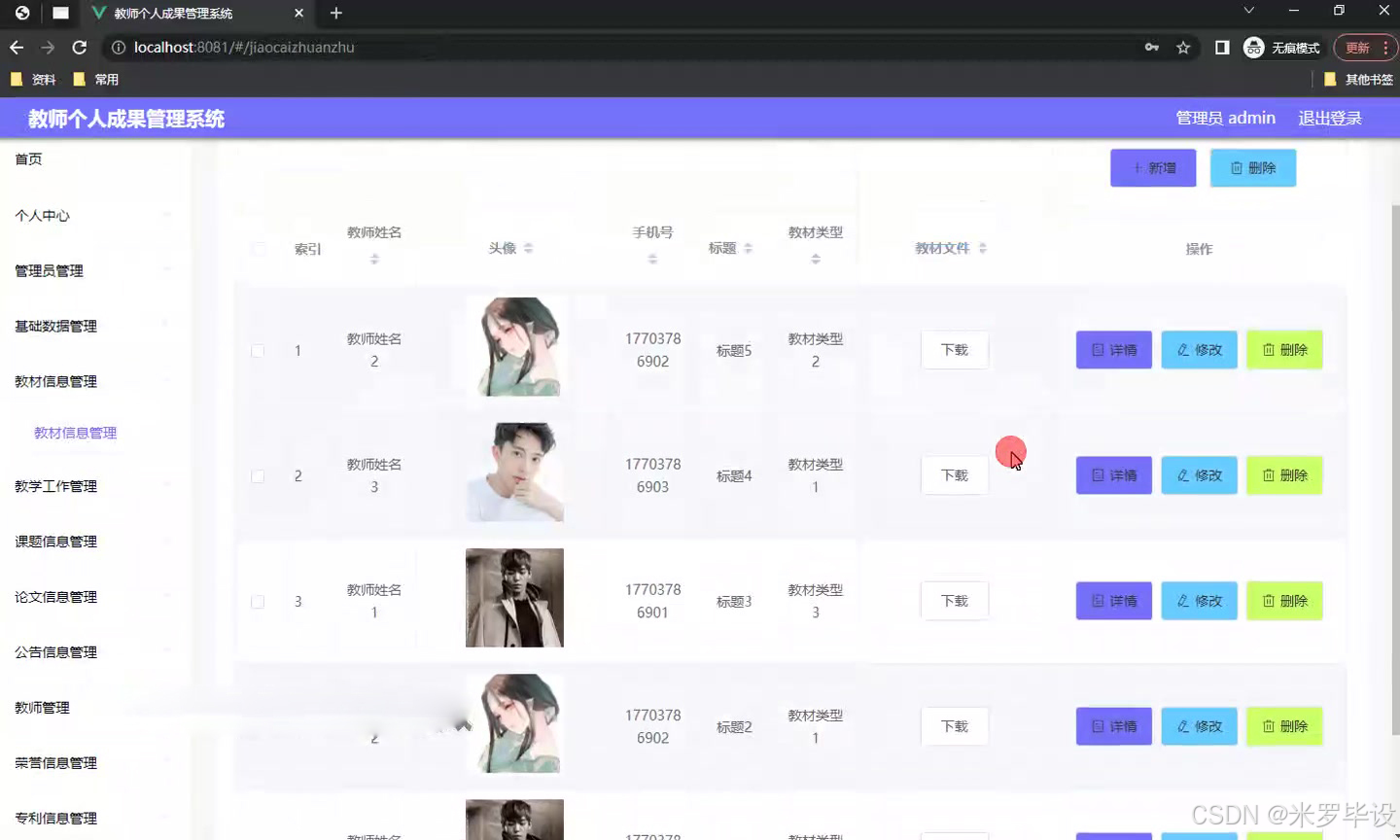Tick the checkbox for row 1
The height and width of the screenshot is (840, 1400).
tap(258, 351)
